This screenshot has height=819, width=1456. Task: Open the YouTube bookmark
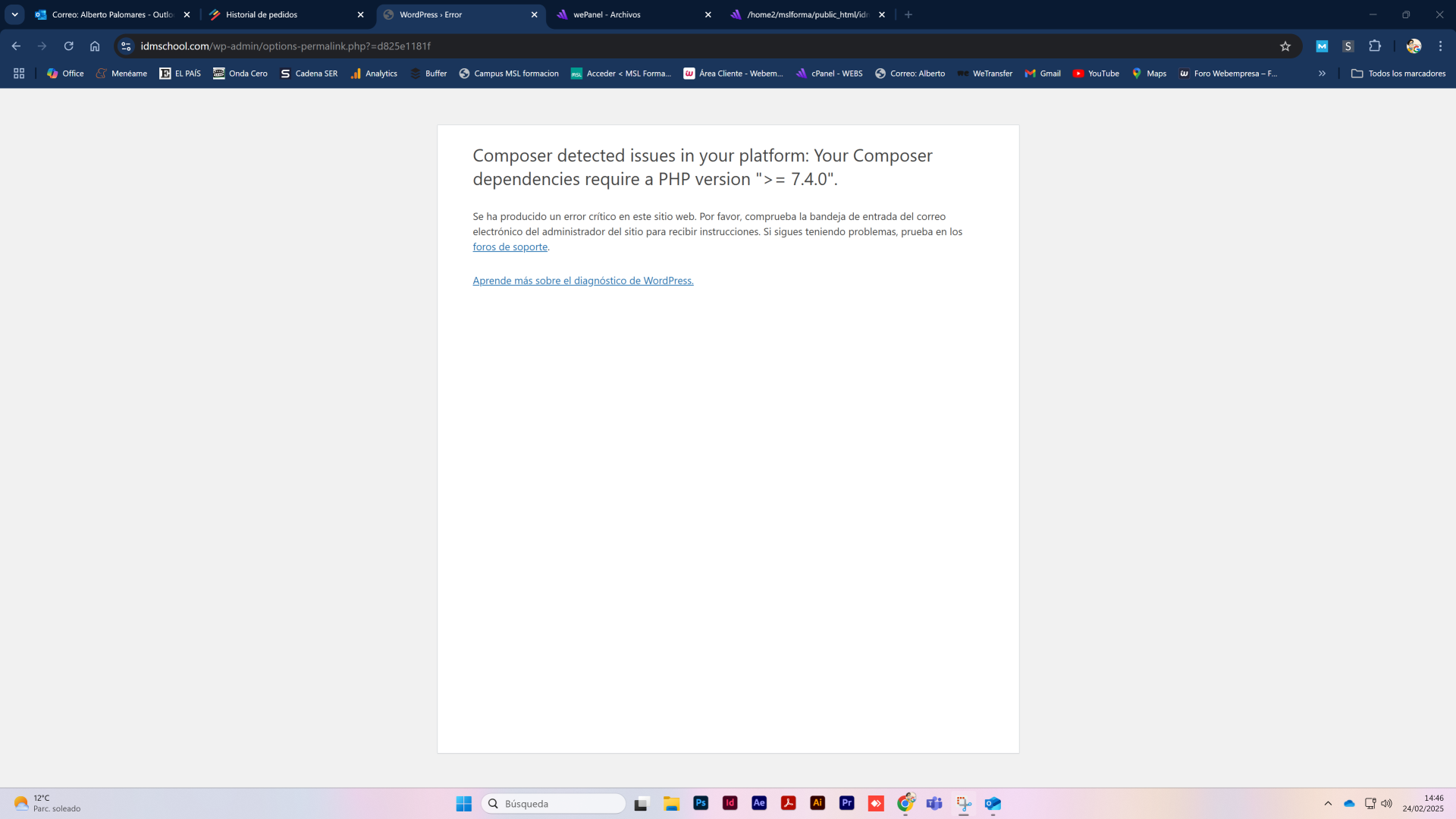point(1096,74)
